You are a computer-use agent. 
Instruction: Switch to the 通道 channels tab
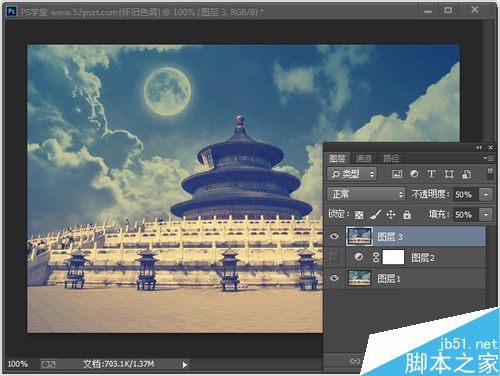pos(363,158)
